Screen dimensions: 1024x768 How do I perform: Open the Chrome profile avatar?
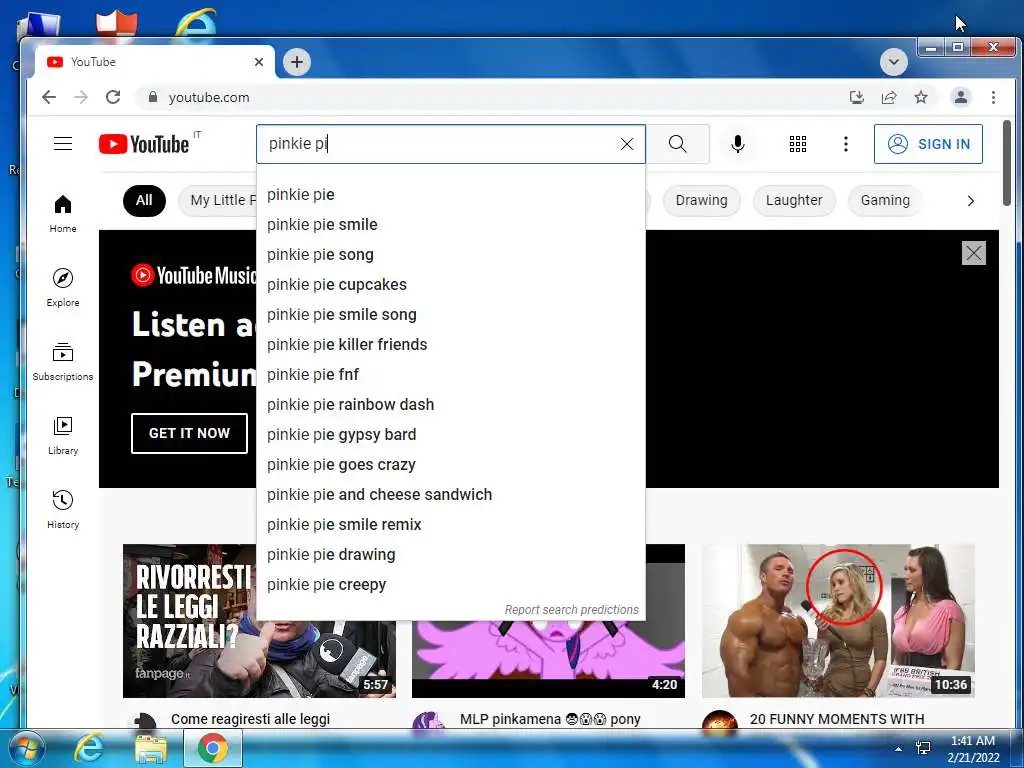961,97
